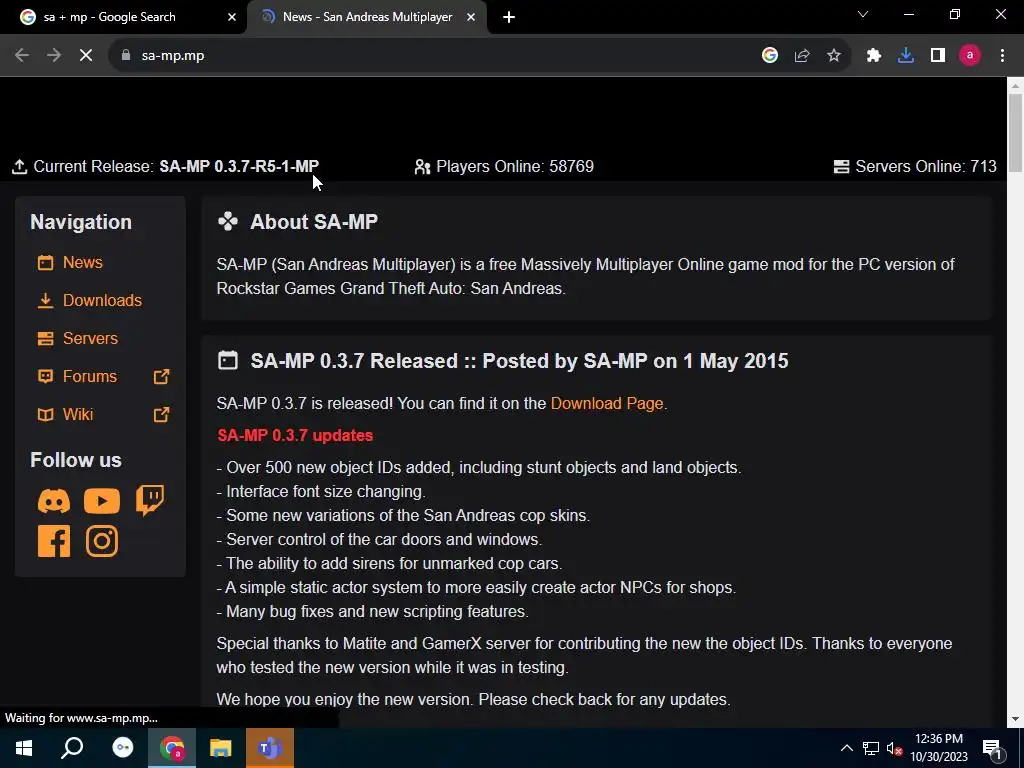This screenshot has height=768, width=1024.
Task: Click the external link icon beside Forums
Action: [x=161, y=377]
